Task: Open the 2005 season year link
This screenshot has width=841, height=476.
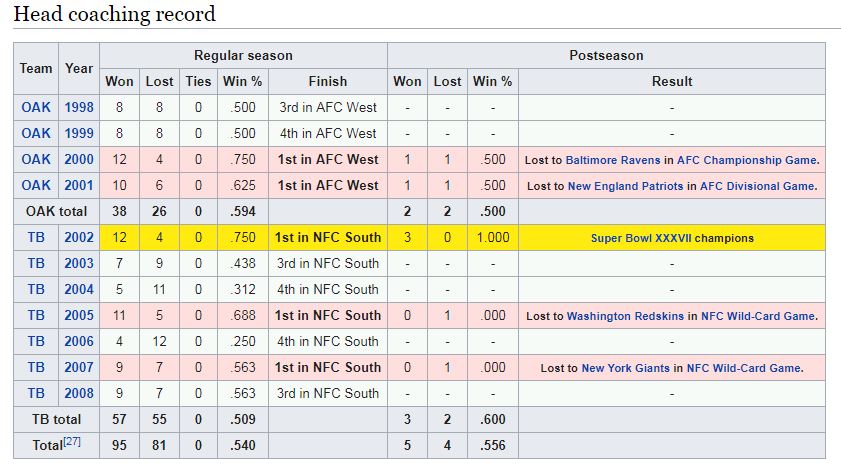Action: click(79, 316)
